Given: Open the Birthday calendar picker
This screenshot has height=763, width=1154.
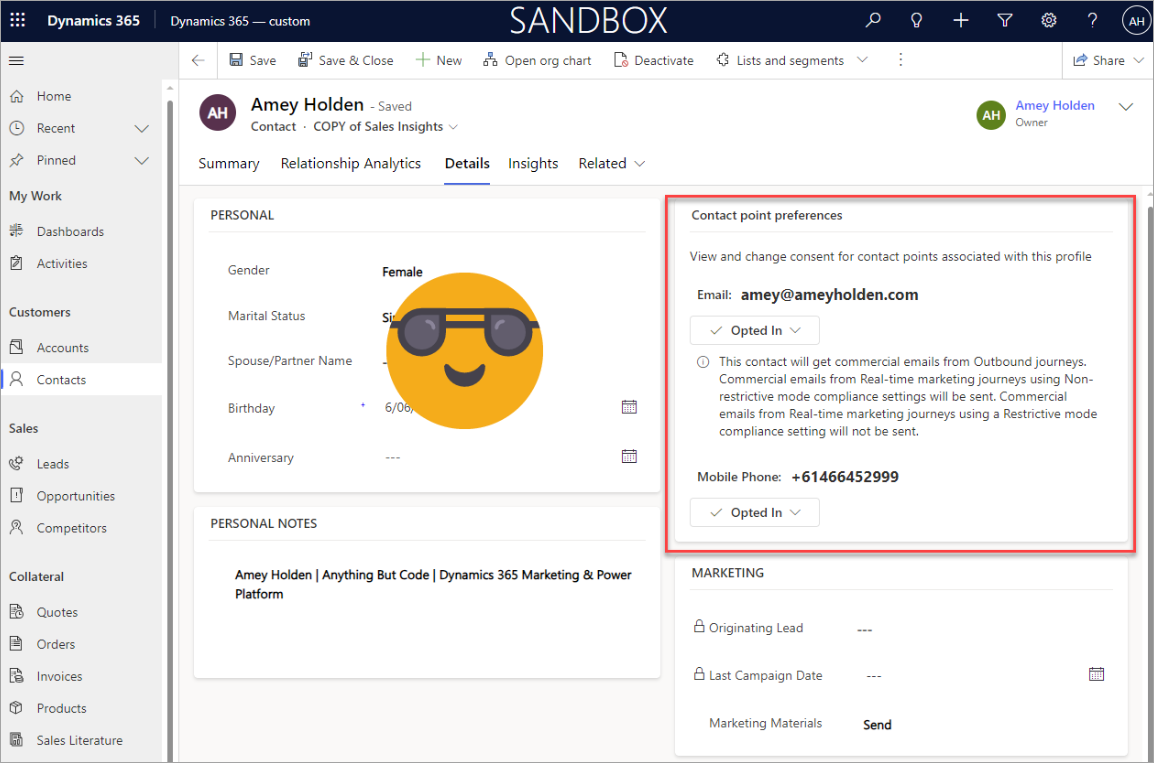Looking at the screenshot, I should tap(629, 407).
